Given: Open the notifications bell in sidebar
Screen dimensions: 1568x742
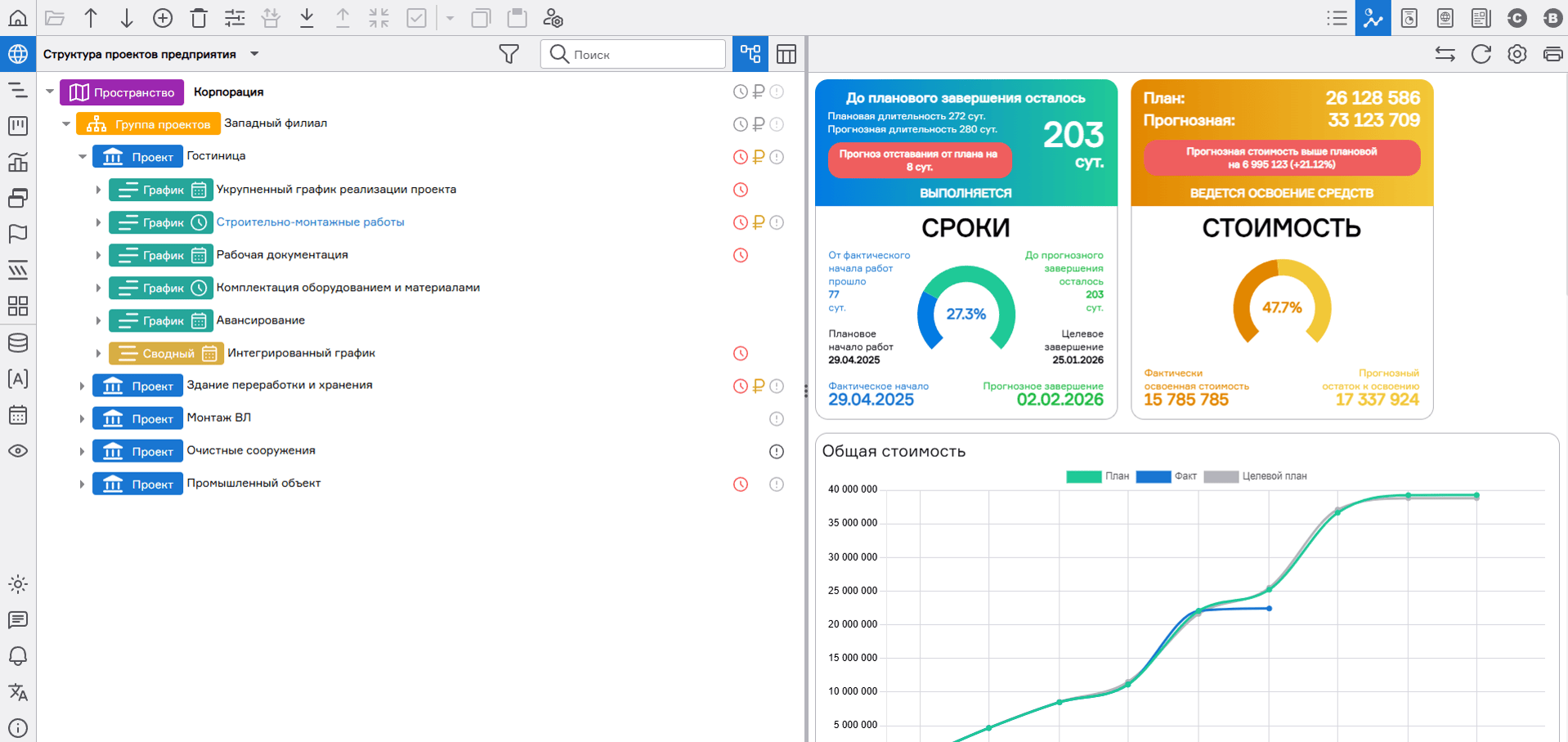Looking at the screenshot, I should pos(18,656).
